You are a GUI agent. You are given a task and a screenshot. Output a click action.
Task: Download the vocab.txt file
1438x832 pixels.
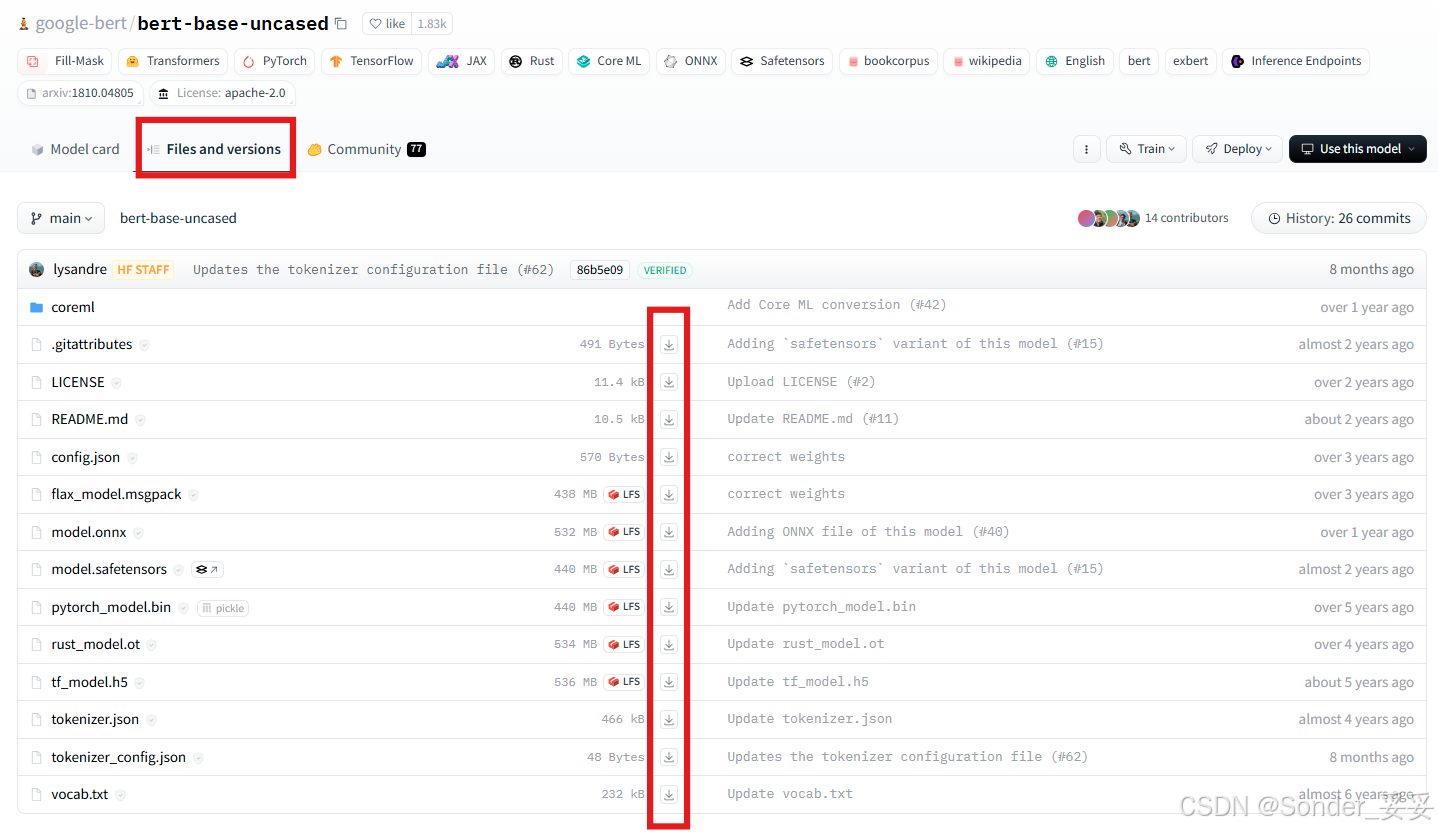[669, 794]
